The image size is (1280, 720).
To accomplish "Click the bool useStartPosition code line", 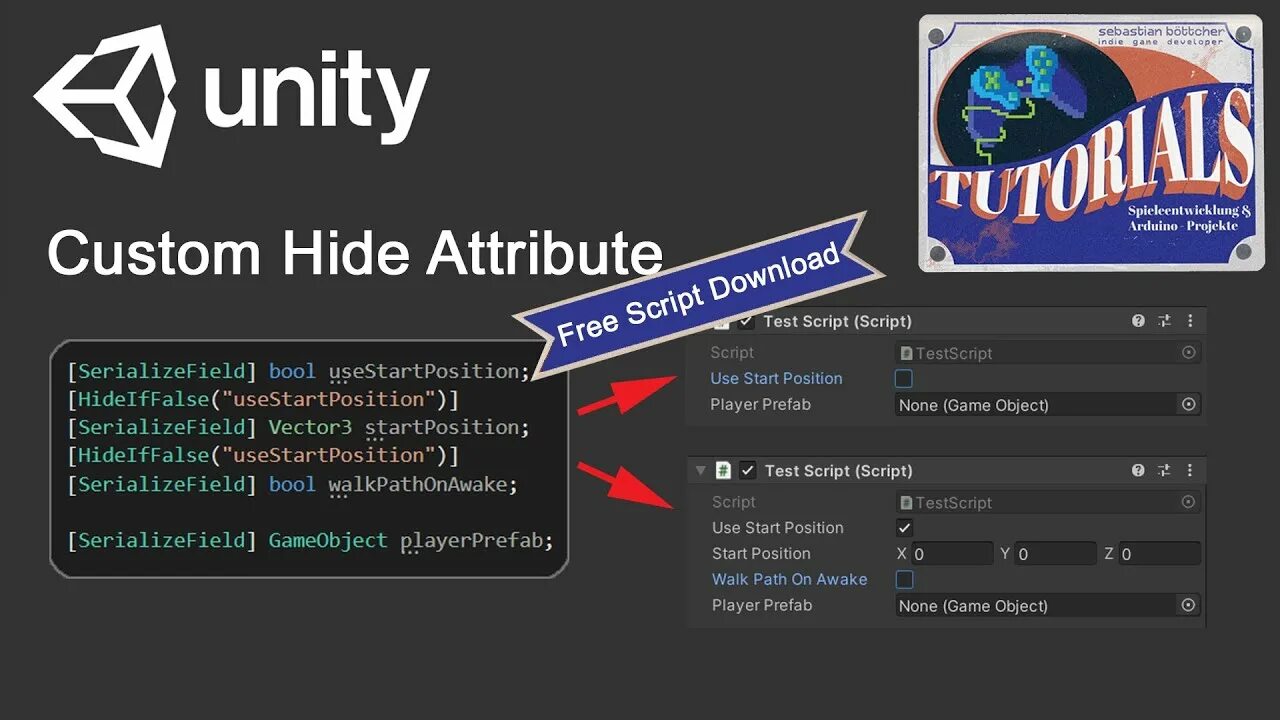I will tap(299, 371).
